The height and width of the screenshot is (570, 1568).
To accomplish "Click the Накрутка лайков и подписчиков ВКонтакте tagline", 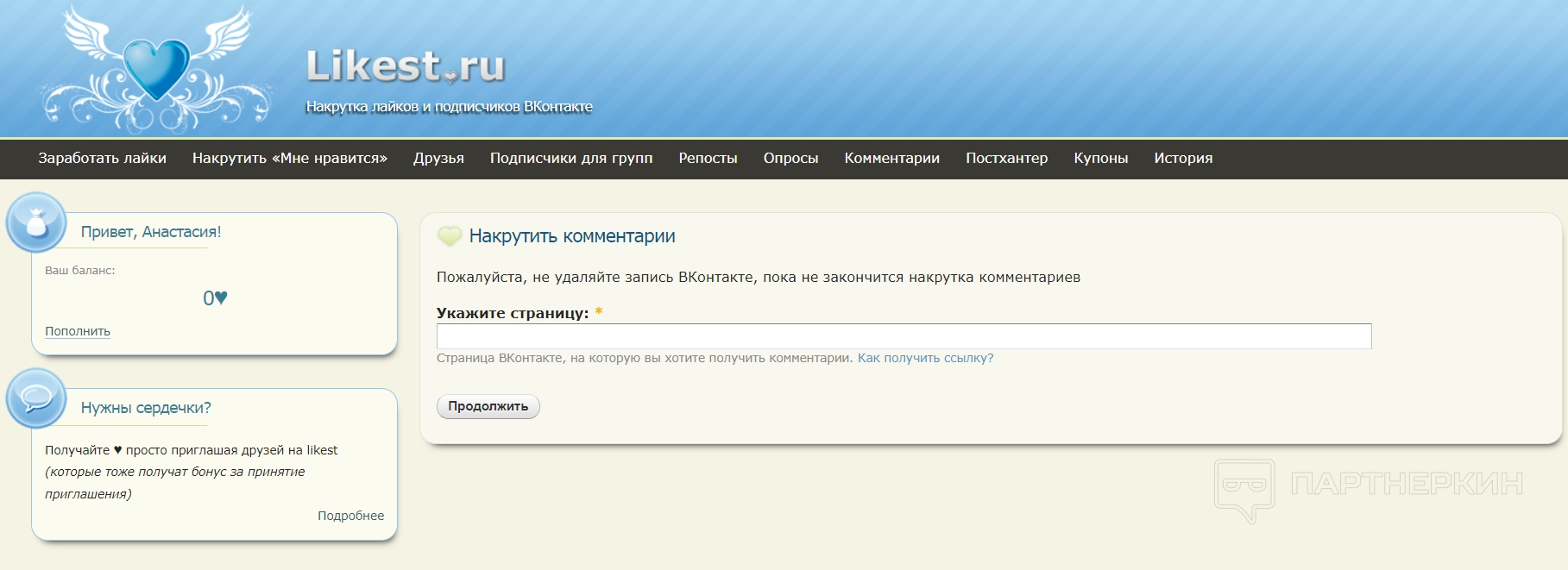I will 450,107.
